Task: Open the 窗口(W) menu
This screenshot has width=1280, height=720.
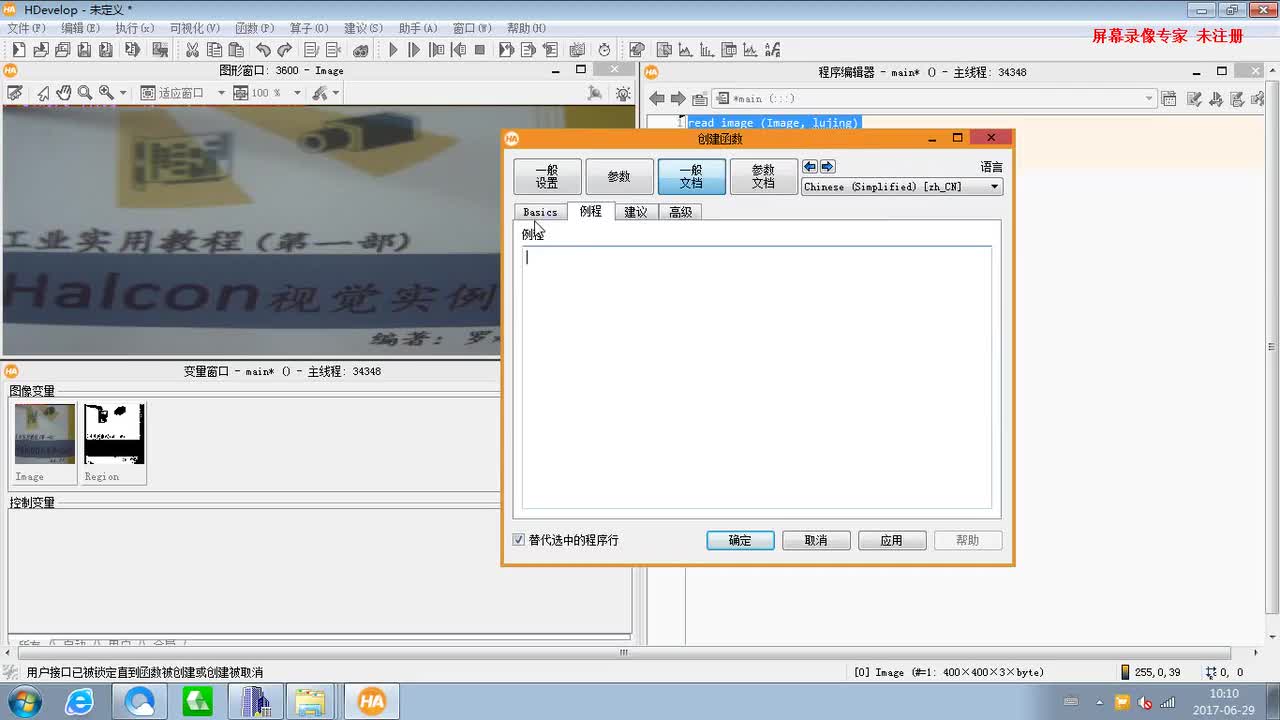Action: 471,28
